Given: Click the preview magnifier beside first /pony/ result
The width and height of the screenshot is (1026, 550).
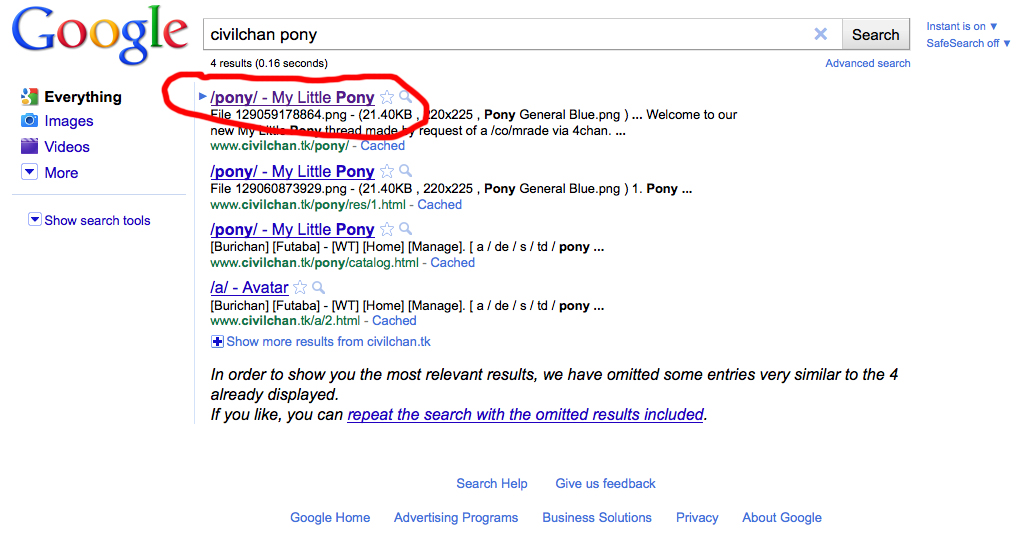Looking at the screenshot, I should 405,98.
